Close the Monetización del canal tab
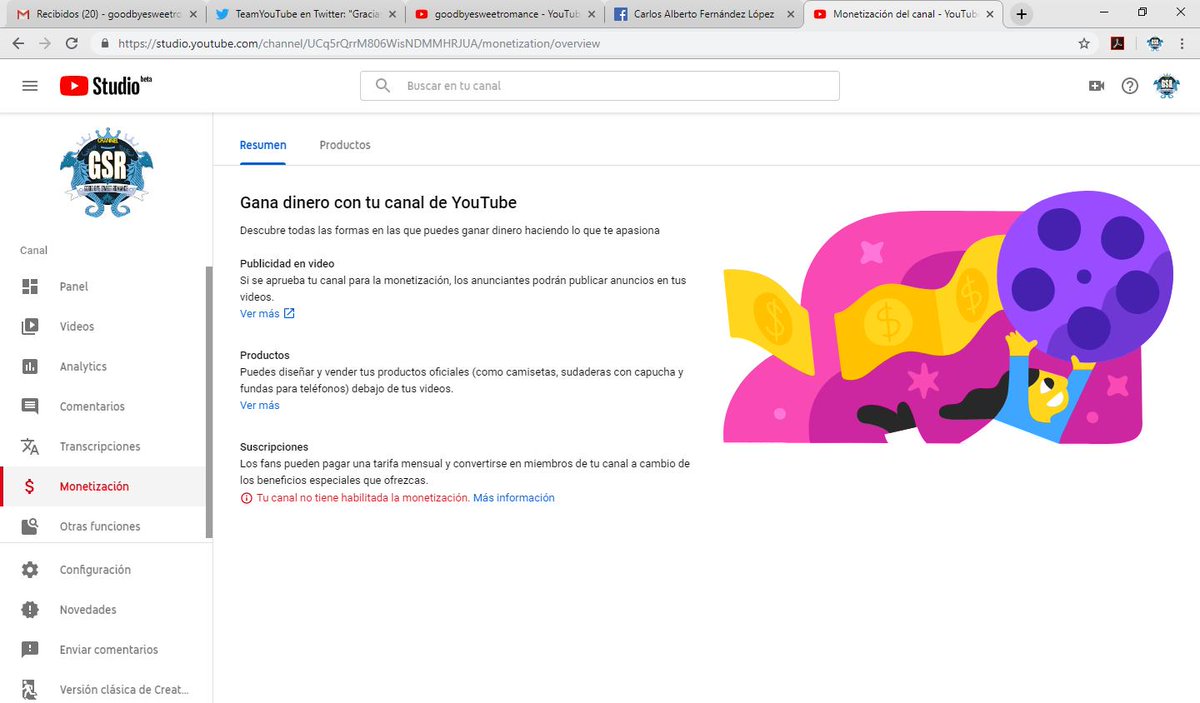Screen dimensions: 1200x703 click(x=989, y=14)
